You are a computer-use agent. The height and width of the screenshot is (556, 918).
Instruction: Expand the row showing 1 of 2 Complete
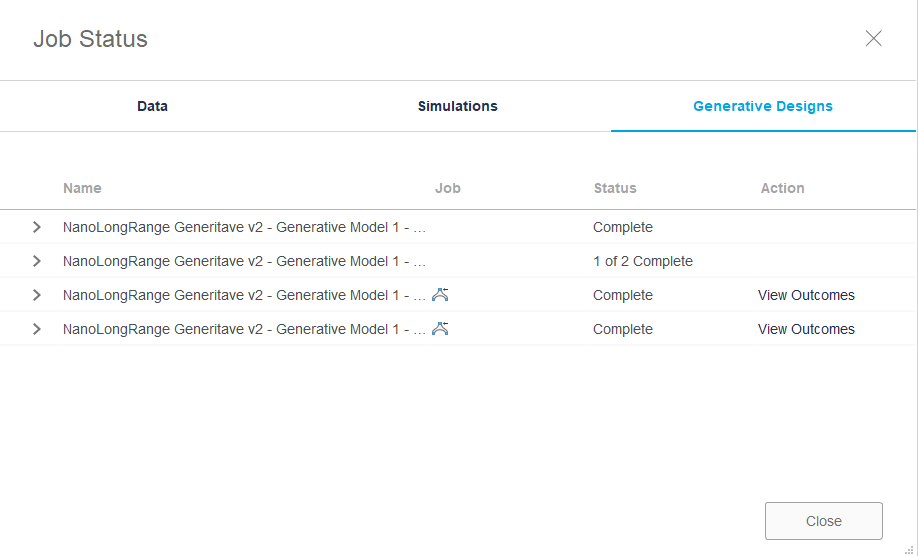[x=37, y=261]
